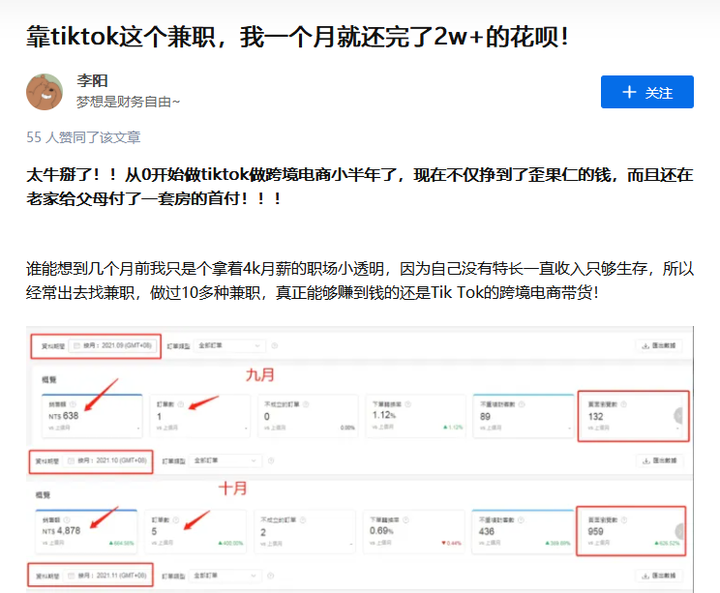720x593 pixels.
Task: Select the NT$ 638 sales card
Action: (92, 416)
